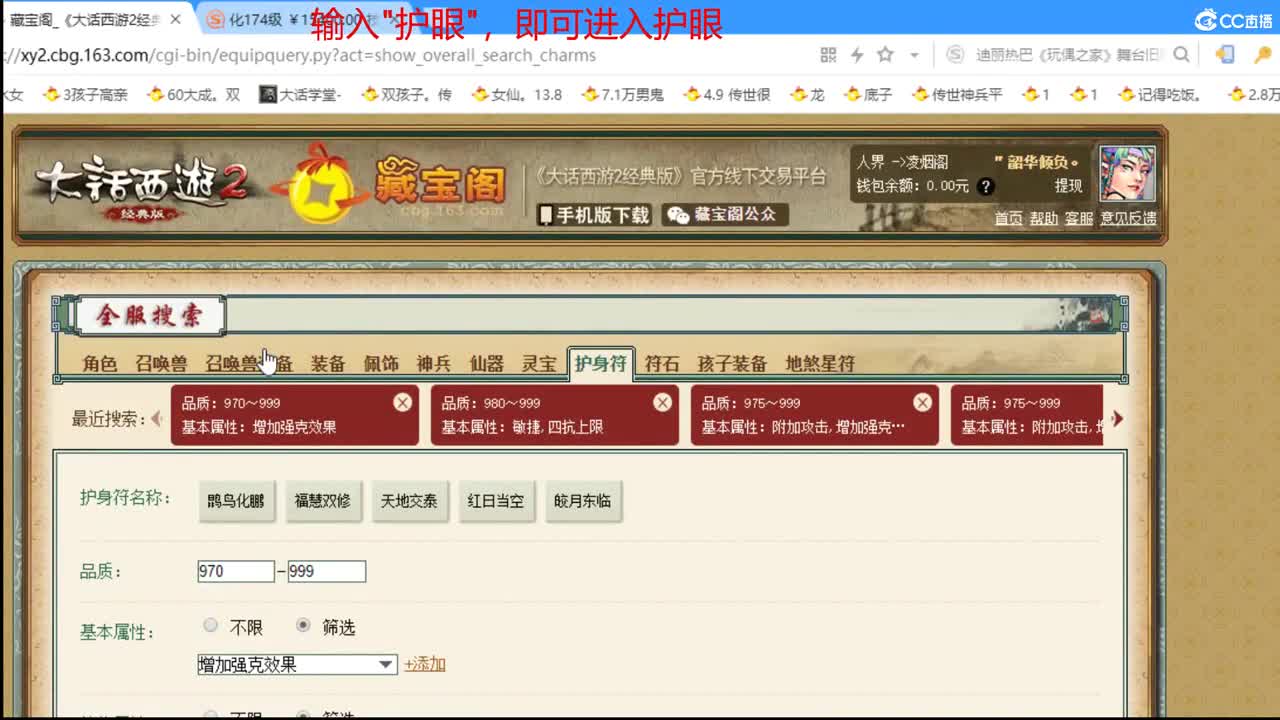Open bookmark 双孩子。传

(406, 95)
